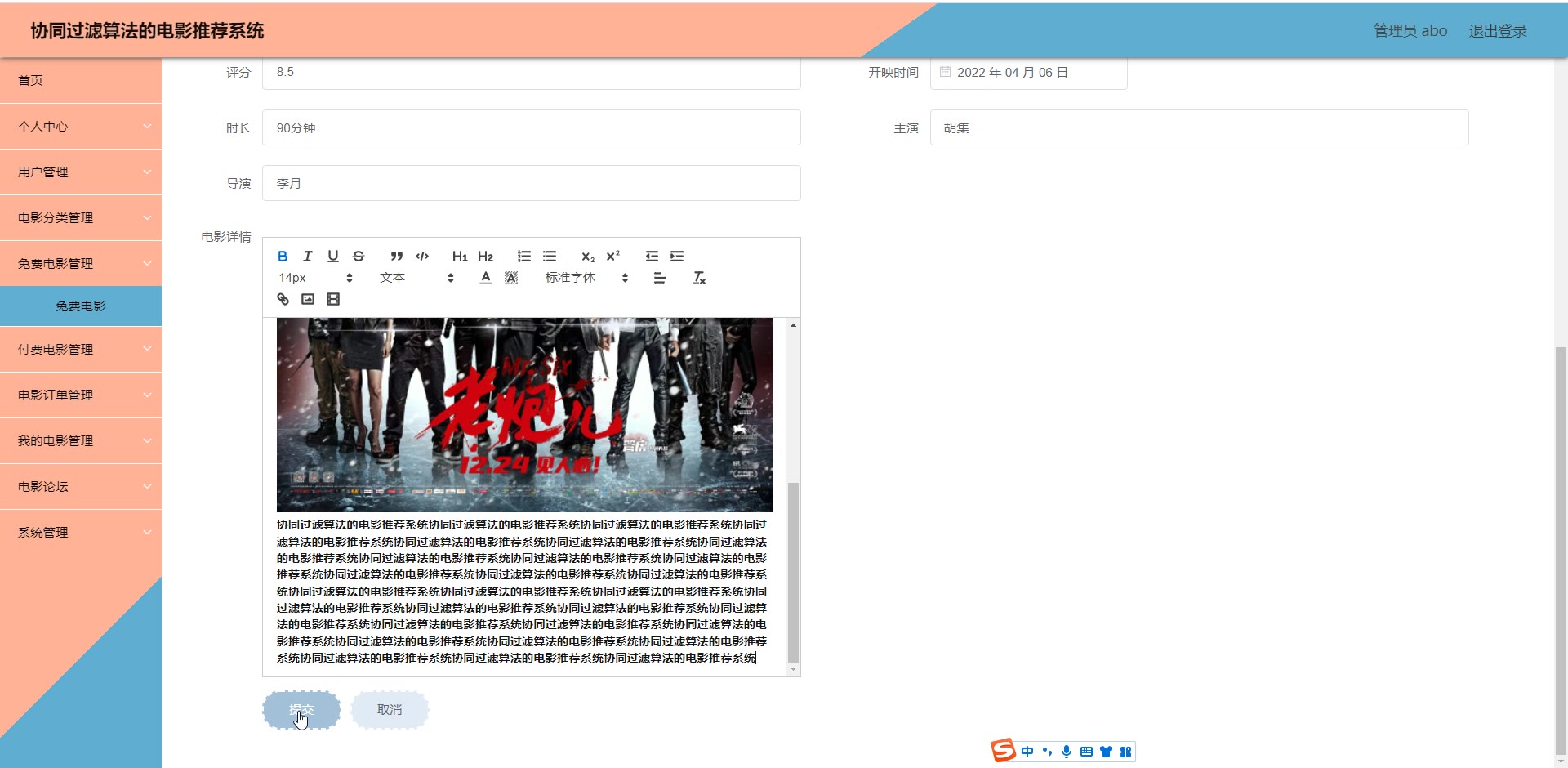
Task: Open the Sogou skin shirt icon
Action: (1106, 752)
